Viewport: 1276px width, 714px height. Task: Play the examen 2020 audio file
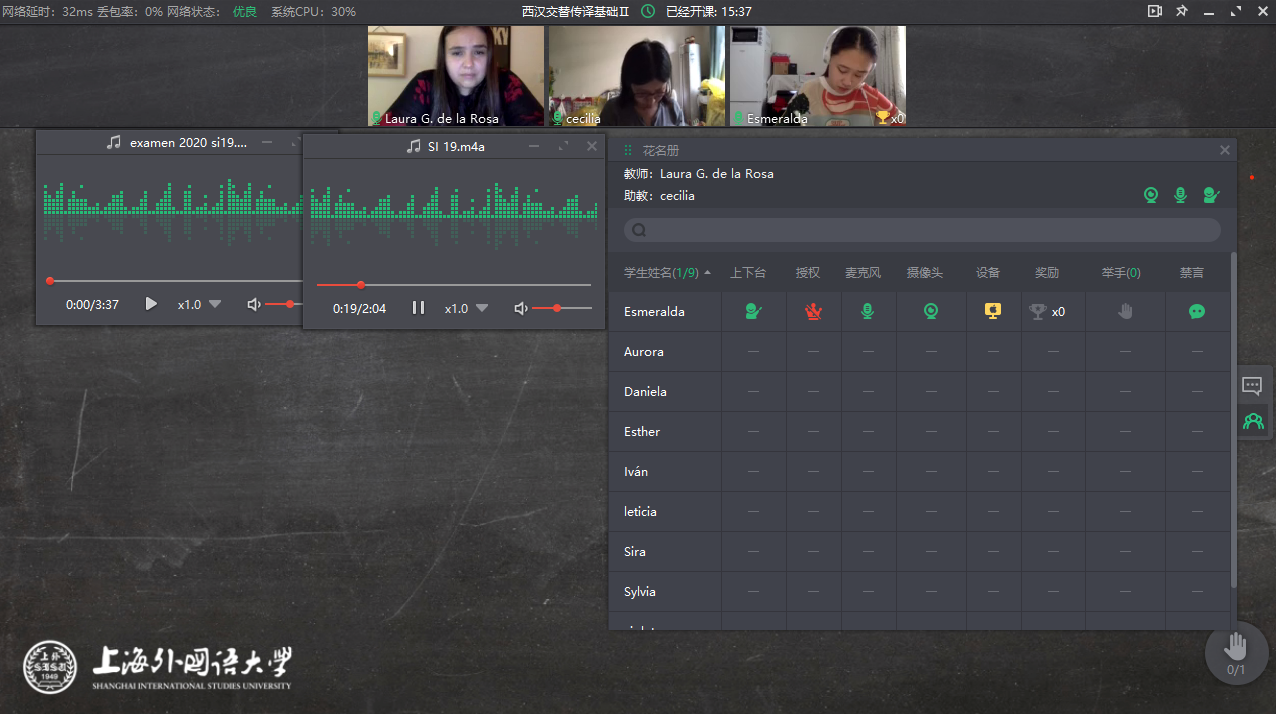(x=151, y=304)
